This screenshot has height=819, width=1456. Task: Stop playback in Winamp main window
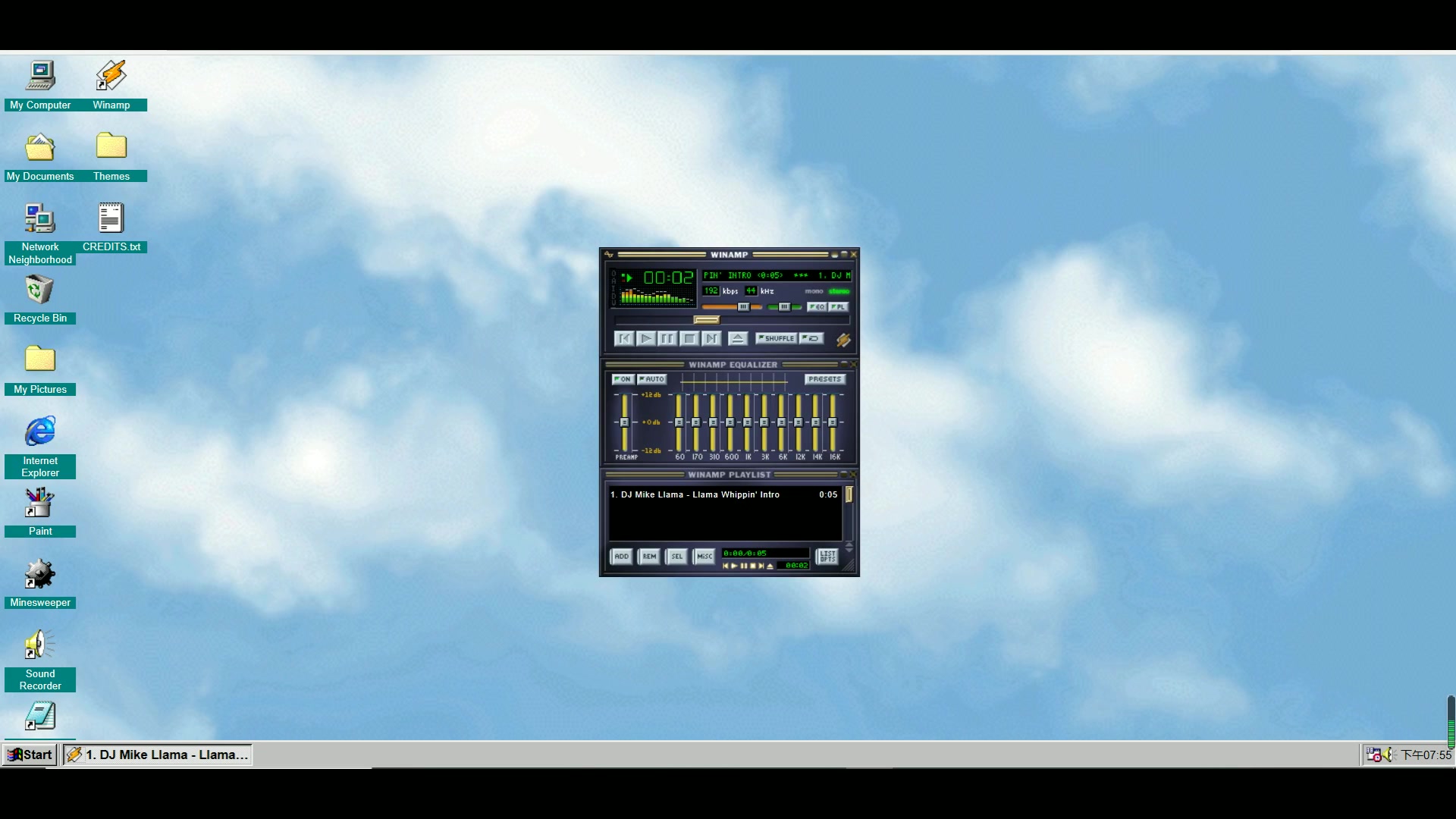point(689,339)
